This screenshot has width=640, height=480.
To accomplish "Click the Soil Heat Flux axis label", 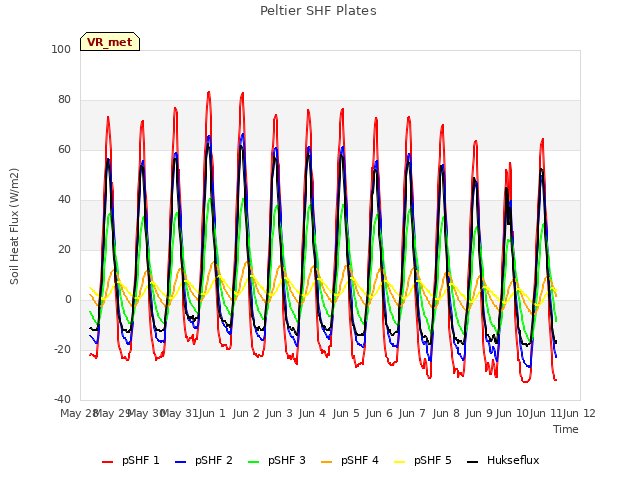I will 14,226.
